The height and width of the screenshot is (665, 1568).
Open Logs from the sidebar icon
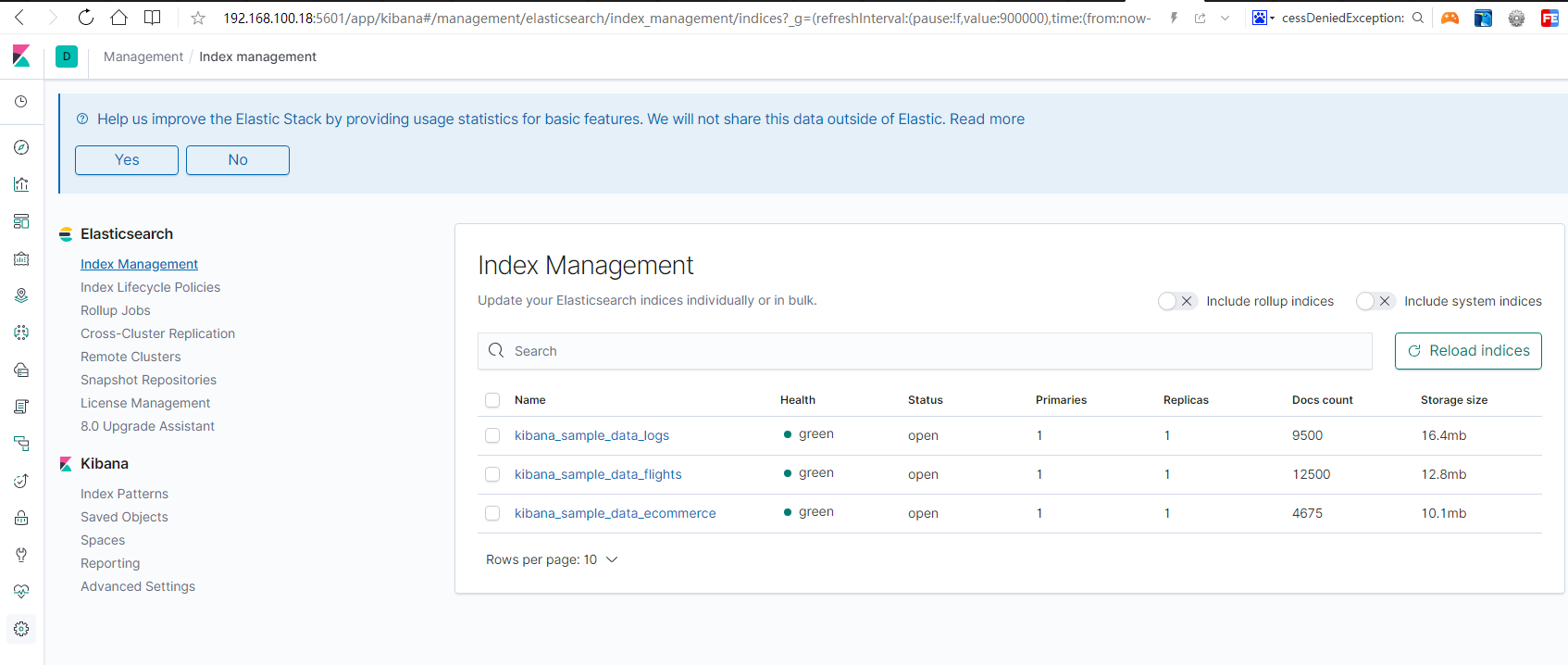(x=21, y=407)
